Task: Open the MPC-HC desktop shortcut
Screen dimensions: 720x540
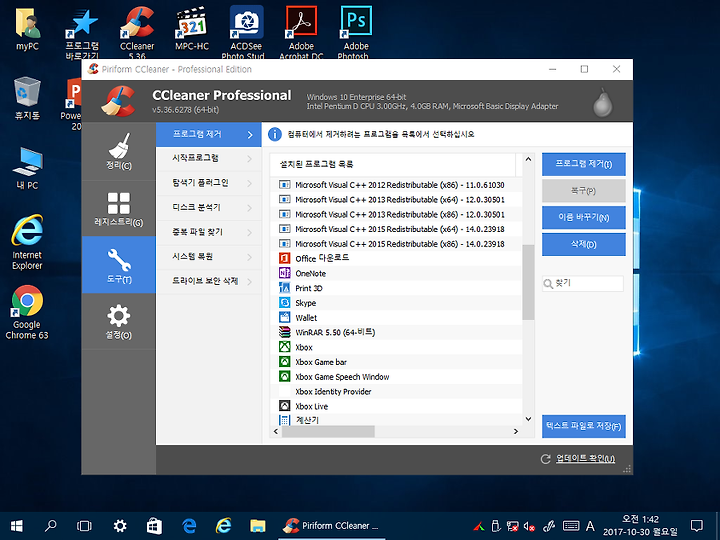Action: coord(192,28)
